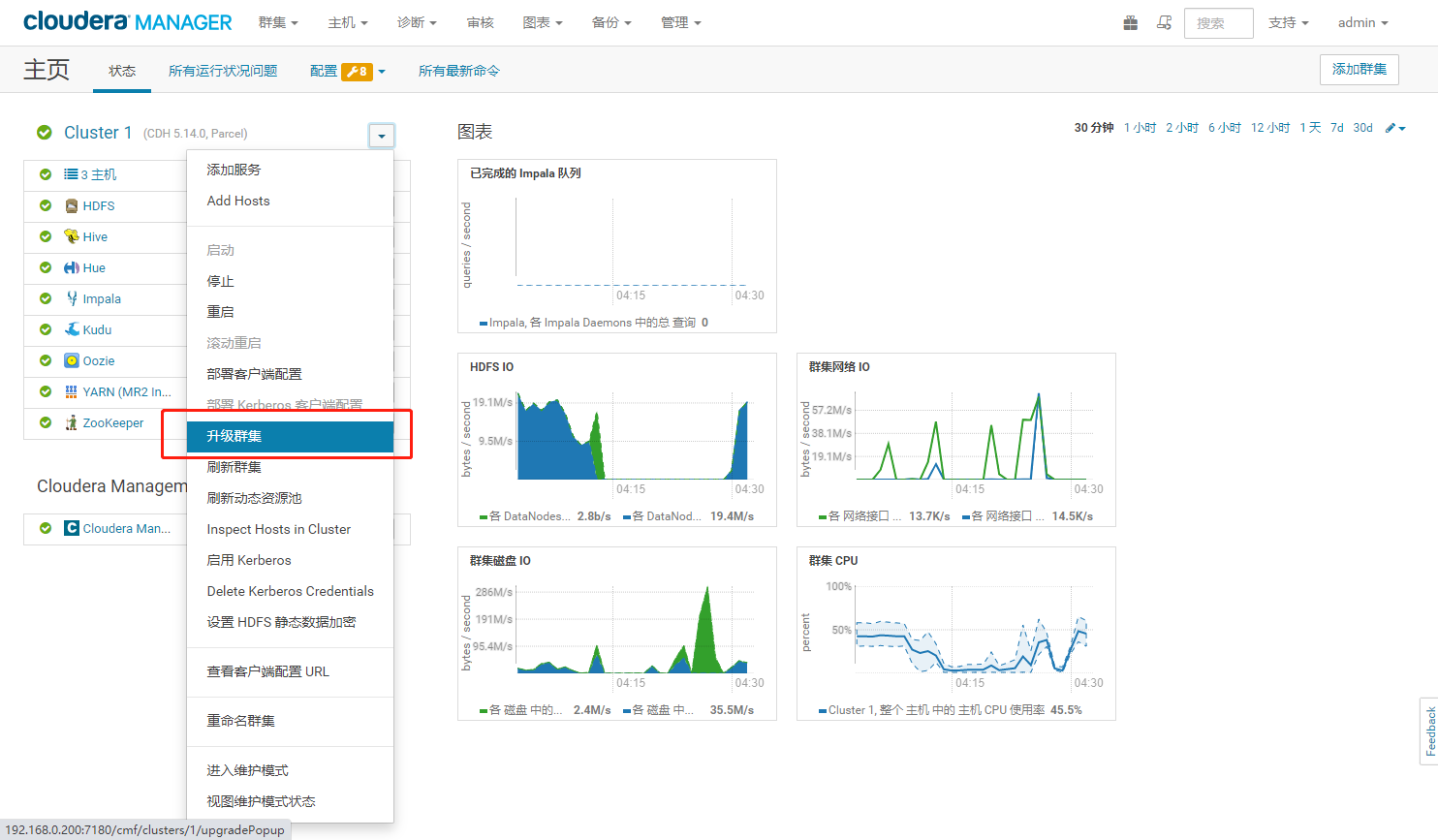Select 部署客户端配置 menu entry
This screenshot has width=1438, height=840.
(x=290, y=374)
